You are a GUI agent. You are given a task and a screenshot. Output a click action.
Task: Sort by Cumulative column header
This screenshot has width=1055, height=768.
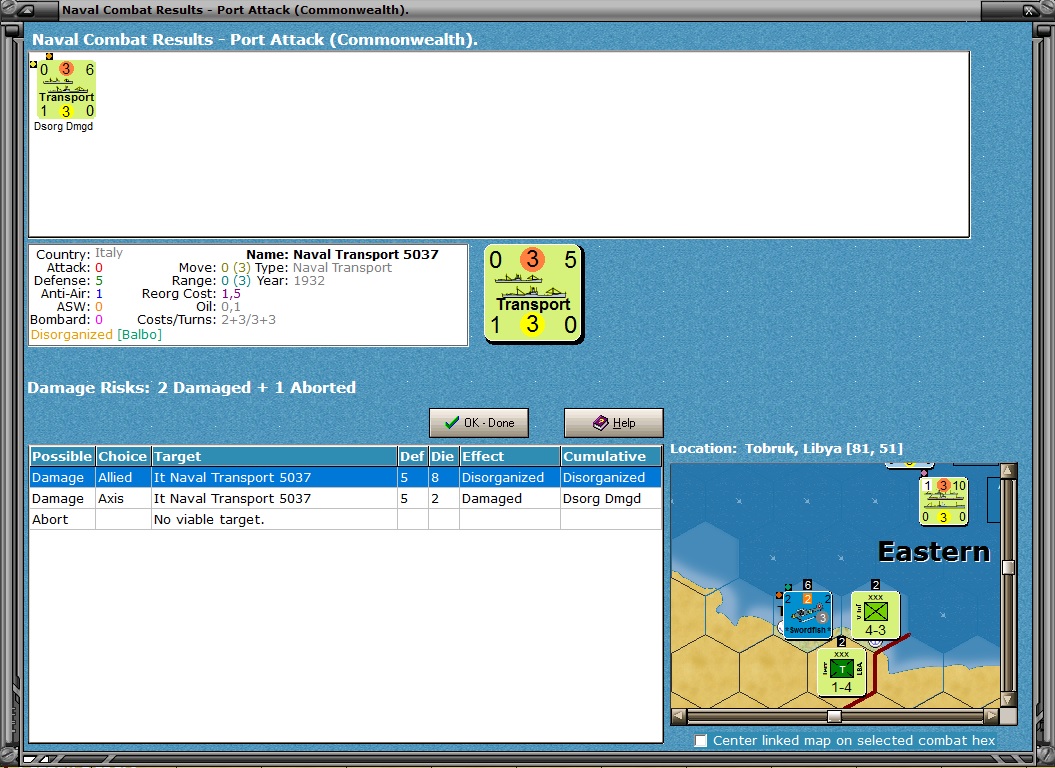tap(611, 456)
